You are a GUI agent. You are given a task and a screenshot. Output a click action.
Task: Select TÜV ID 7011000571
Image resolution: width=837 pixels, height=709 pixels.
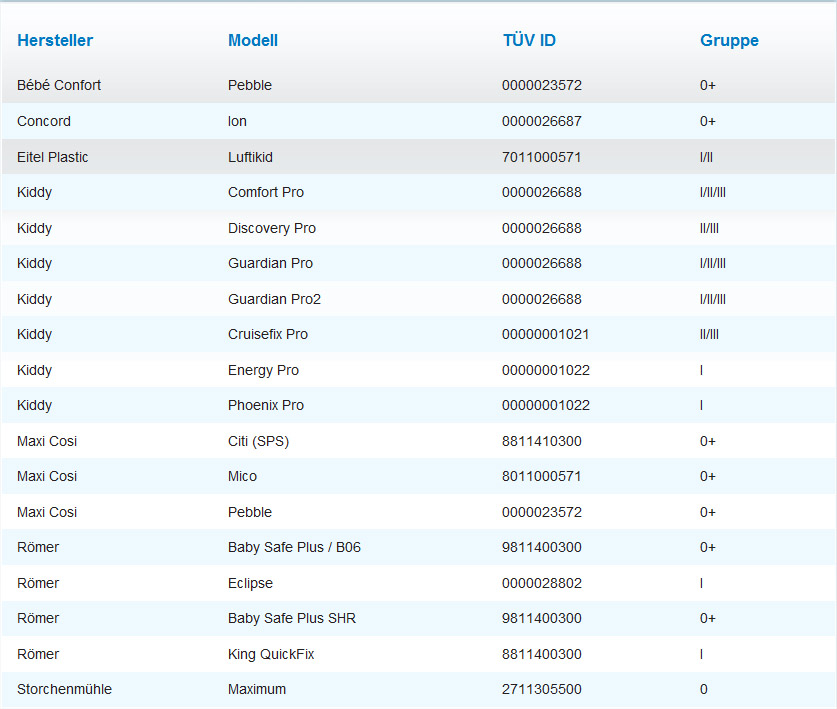coord(541,157)
